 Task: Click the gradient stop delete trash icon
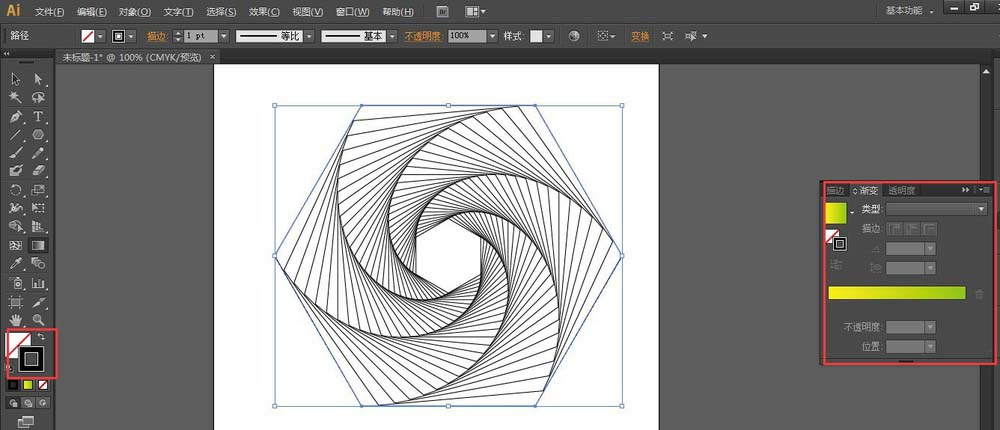(x=979, y=294)
